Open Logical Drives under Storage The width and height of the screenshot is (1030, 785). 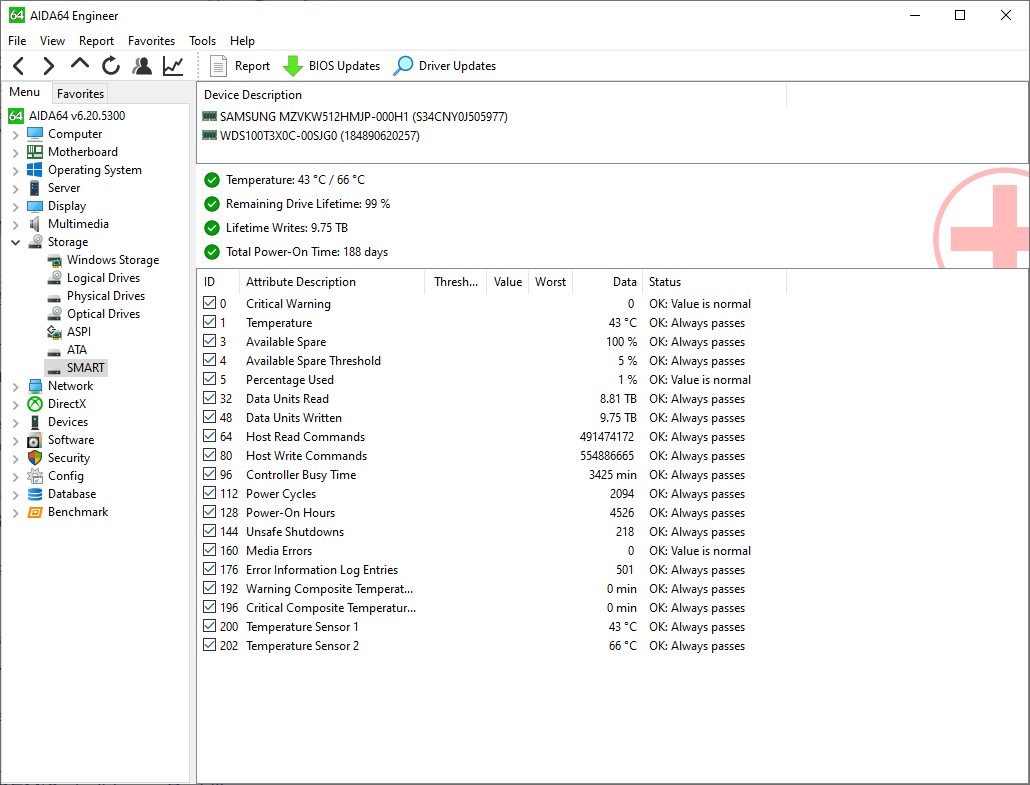click(x=93, y=278)
